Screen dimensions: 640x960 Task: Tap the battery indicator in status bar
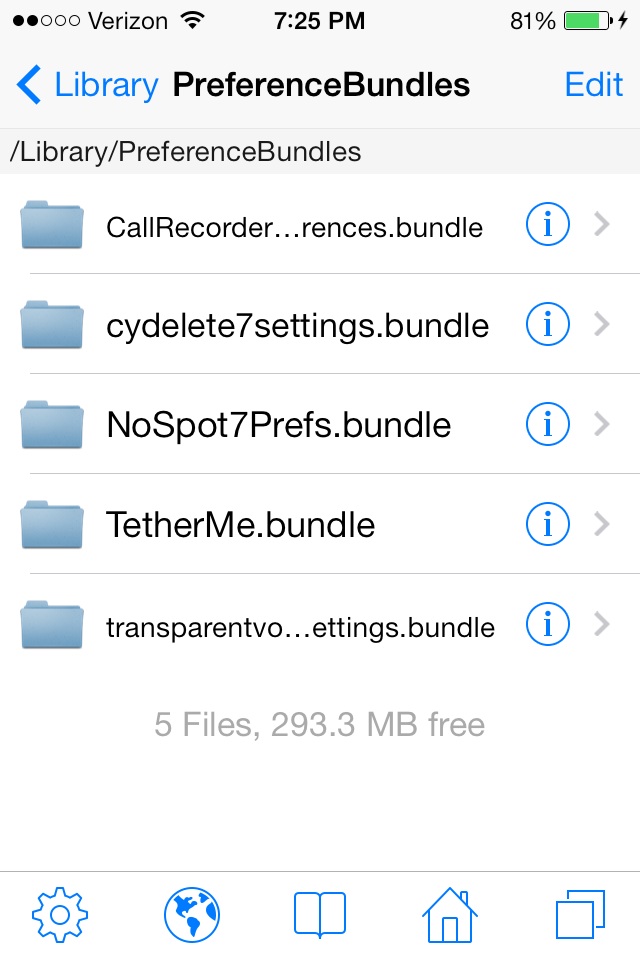588,21
